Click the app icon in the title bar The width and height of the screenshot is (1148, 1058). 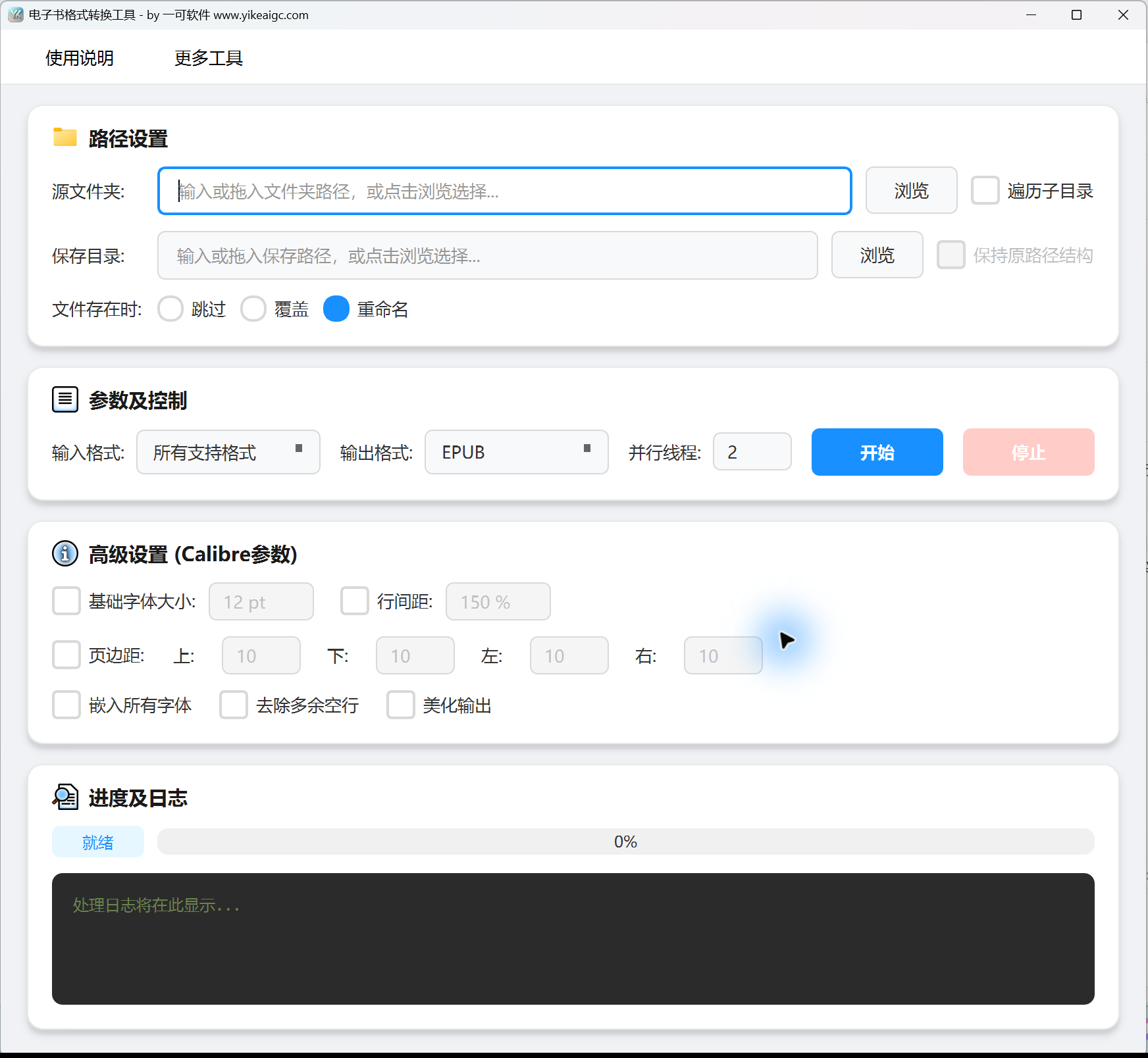pos(16,14)
